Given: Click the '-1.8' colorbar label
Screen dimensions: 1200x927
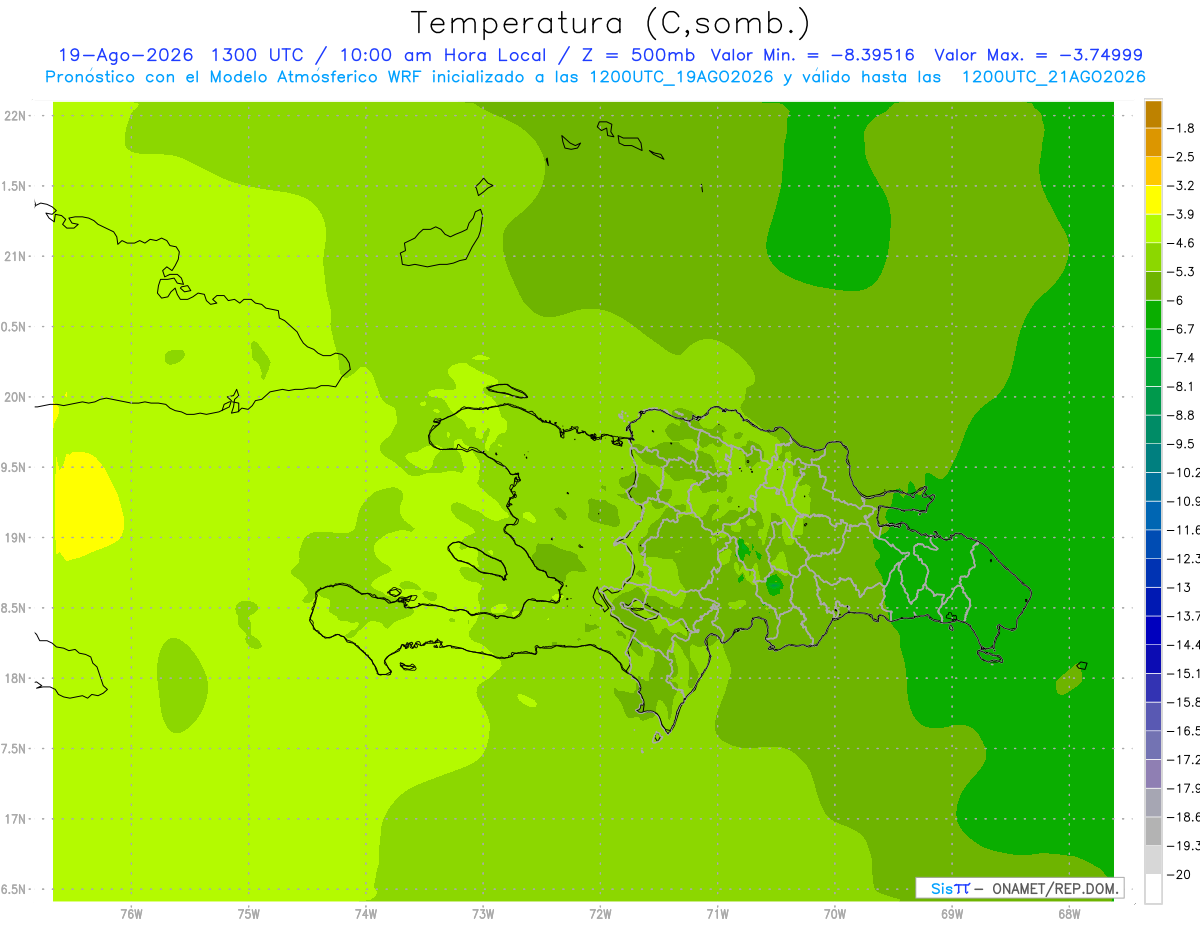Looking at the screenshot, I should [x=1182, y=128].
